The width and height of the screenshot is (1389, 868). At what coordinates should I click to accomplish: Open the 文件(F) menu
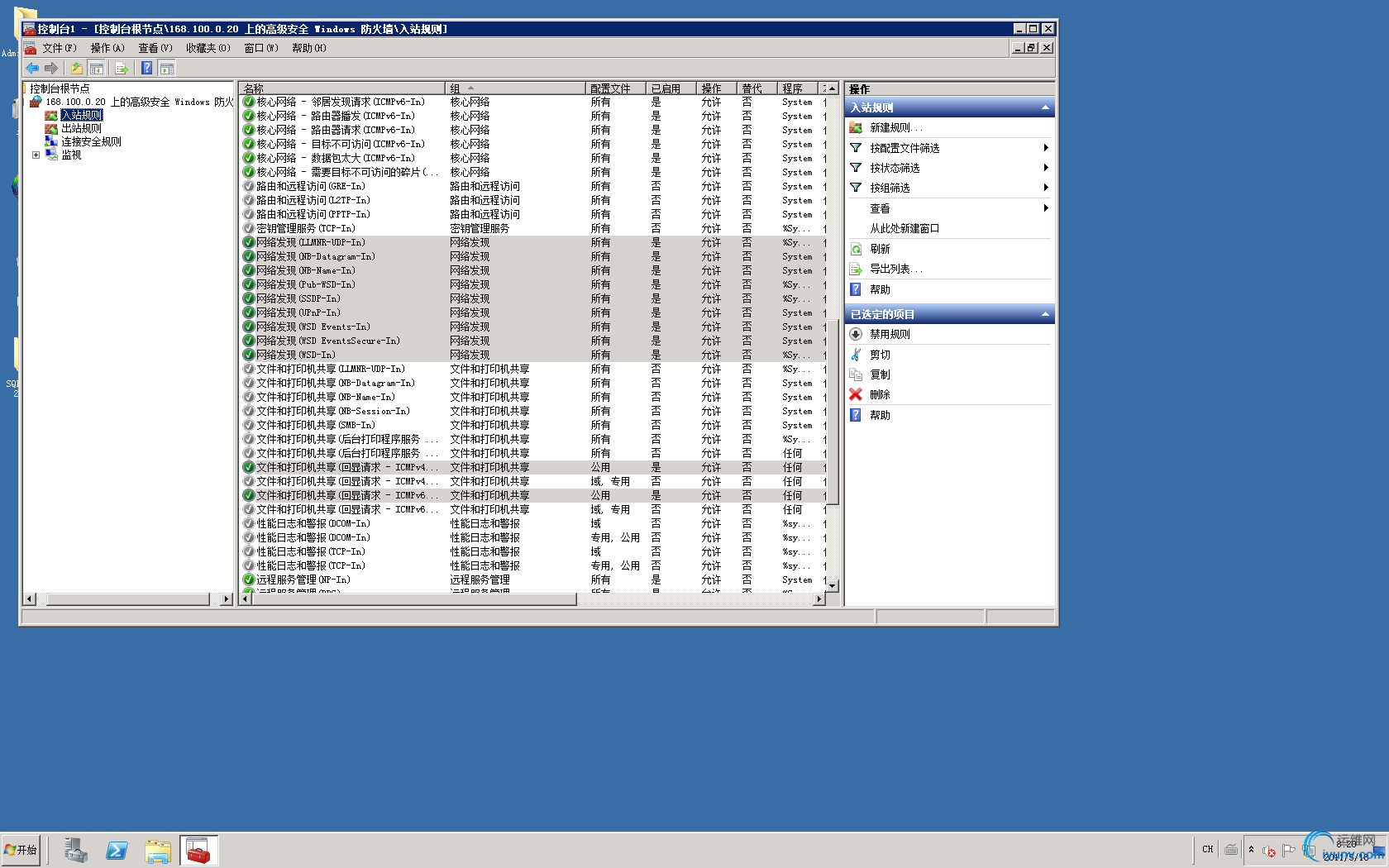[x=59, y=48]
